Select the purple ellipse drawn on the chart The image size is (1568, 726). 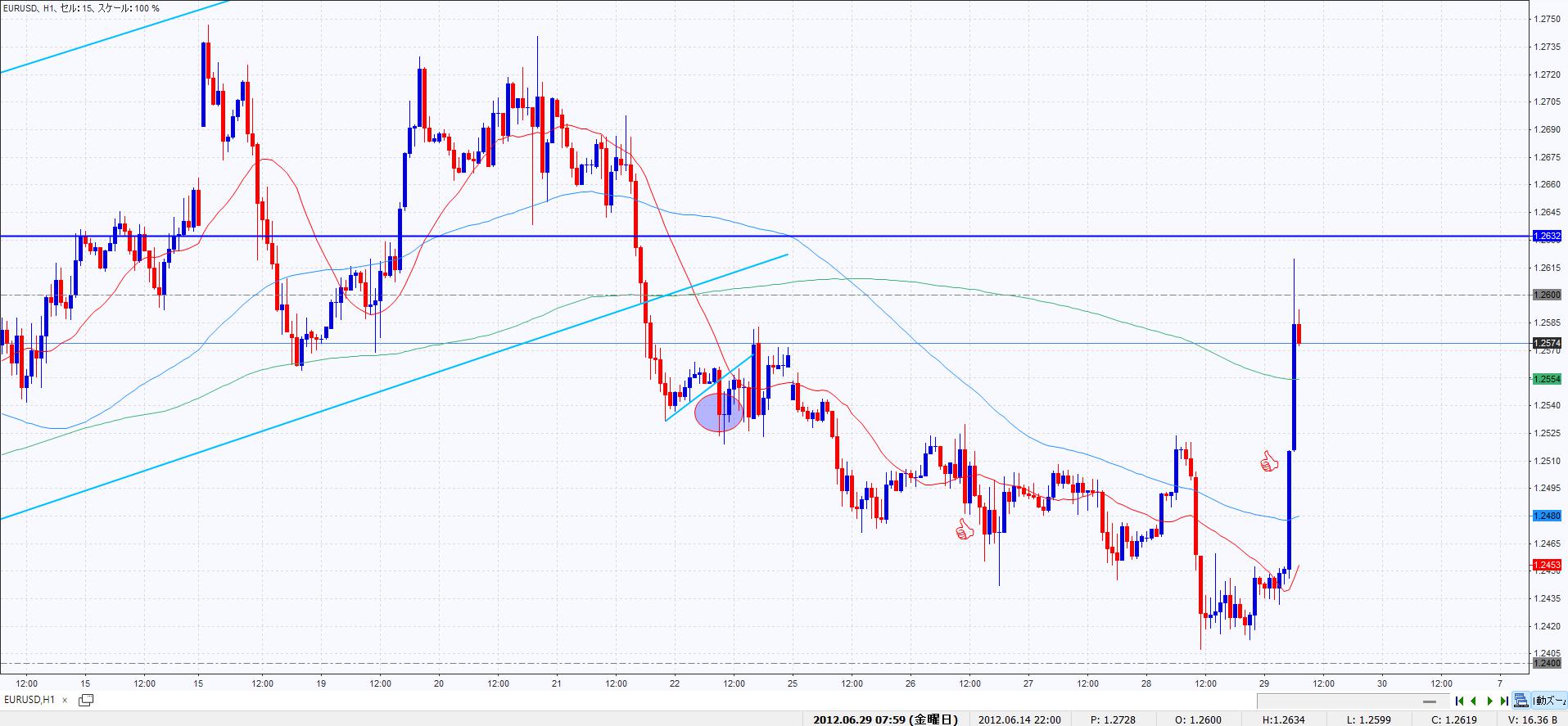(x=719, y=413)
